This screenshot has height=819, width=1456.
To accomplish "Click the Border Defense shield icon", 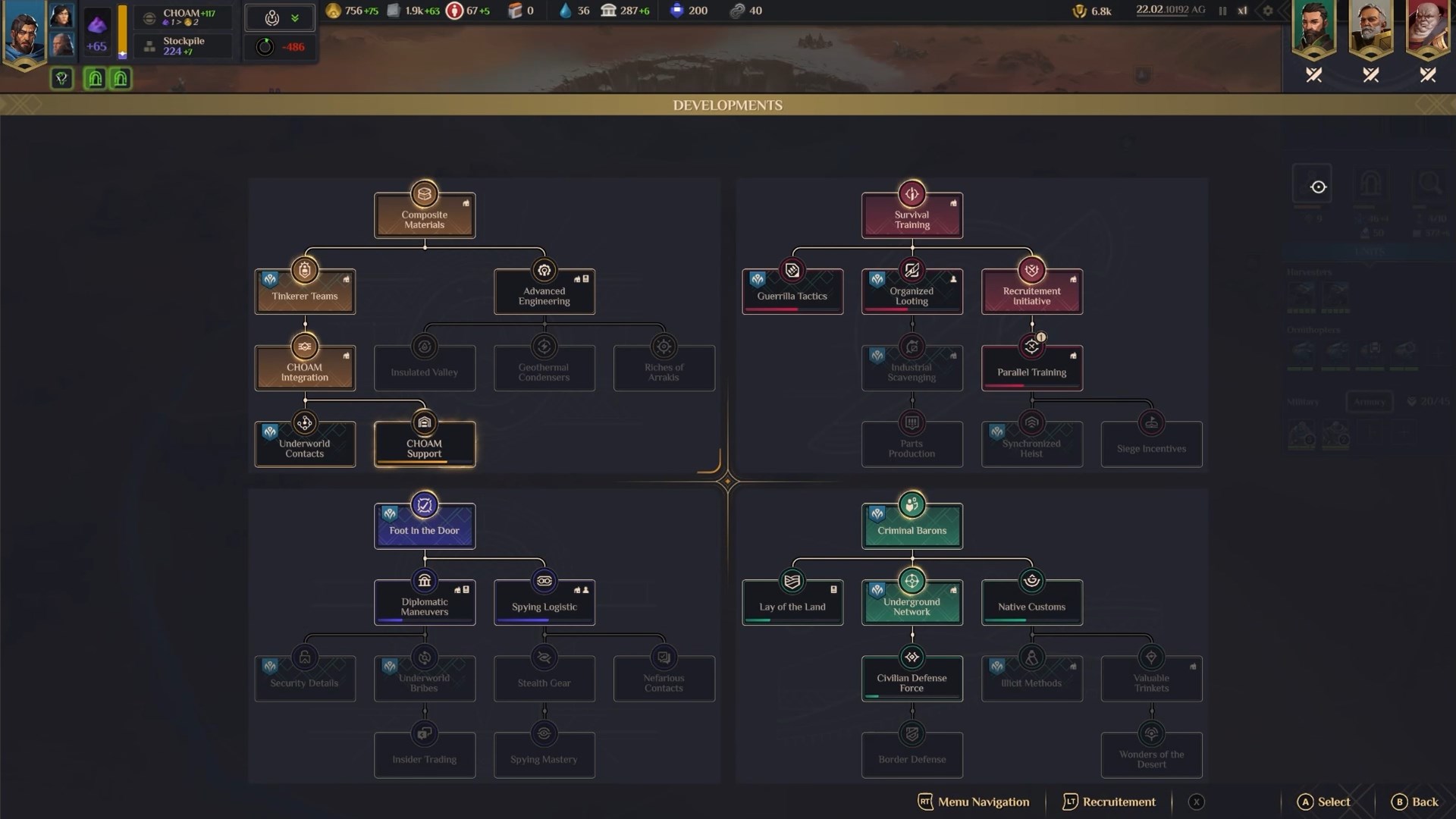I will pos(912,734).
